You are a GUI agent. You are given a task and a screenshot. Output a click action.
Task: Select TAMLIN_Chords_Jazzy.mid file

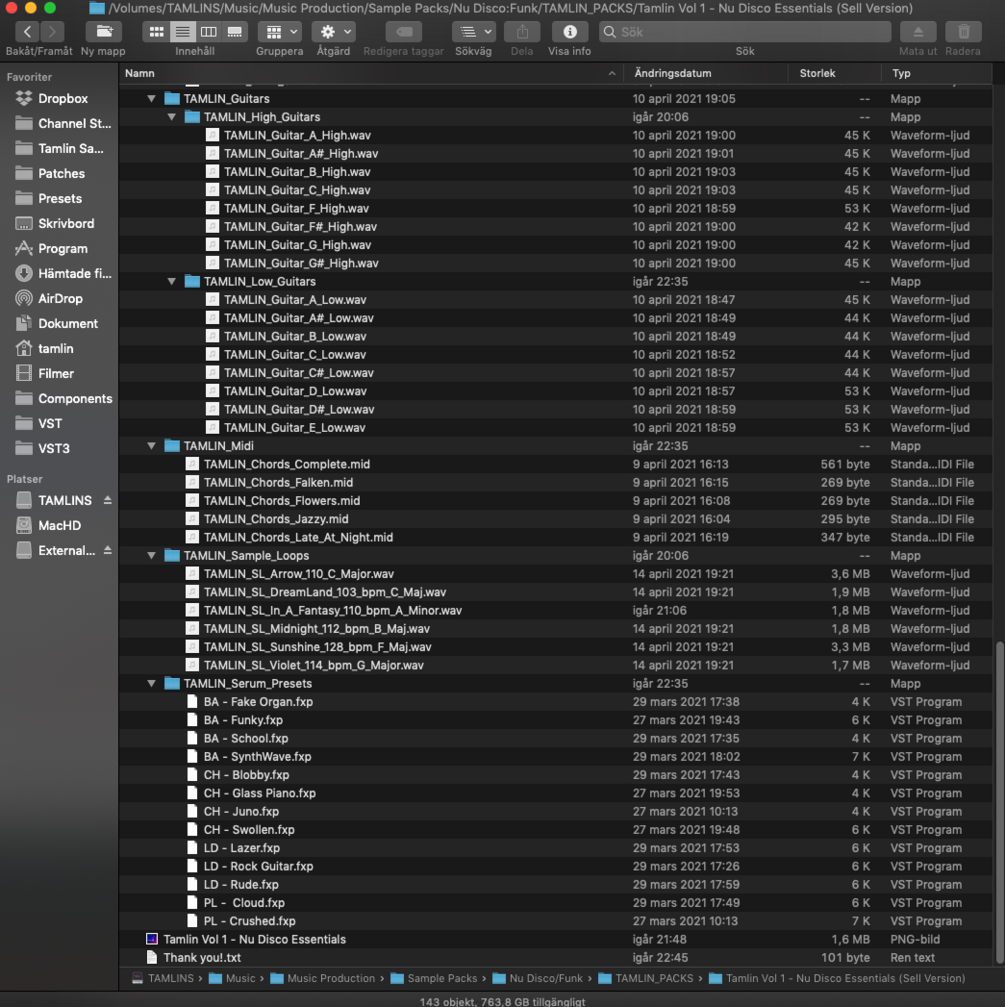(x=555, y=519)
